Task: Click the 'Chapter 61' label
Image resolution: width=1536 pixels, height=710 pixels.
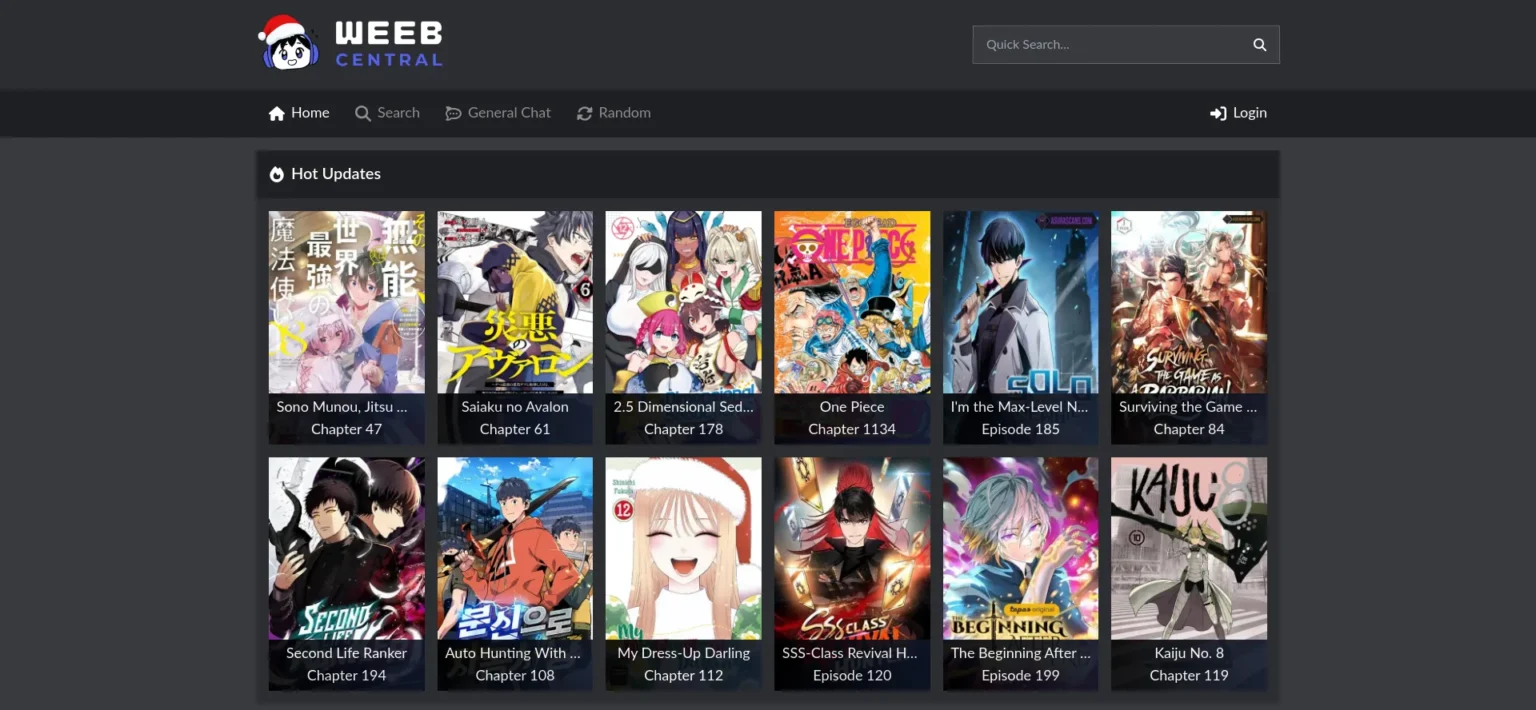Action: [x=515, y=429]
